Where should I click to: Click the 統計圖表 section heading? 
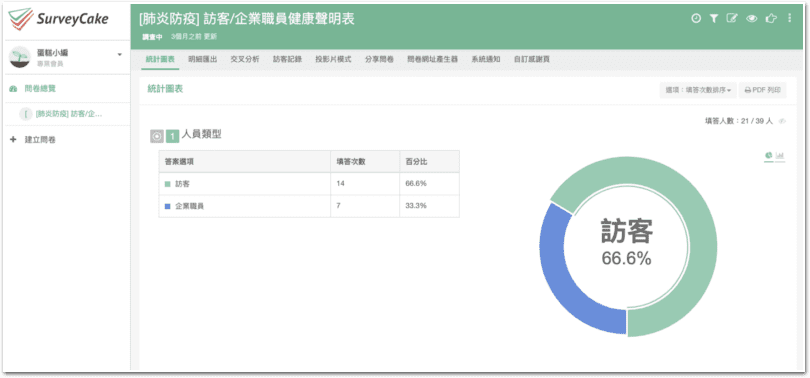click(x=165, y=89)
